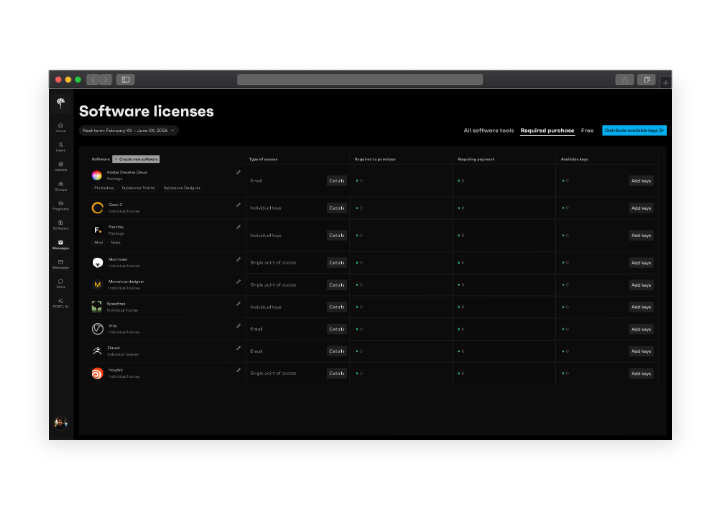This screenshot has width=720, height=520.
Task: Click Distribute available keys button
Action: tap(634, 130)
